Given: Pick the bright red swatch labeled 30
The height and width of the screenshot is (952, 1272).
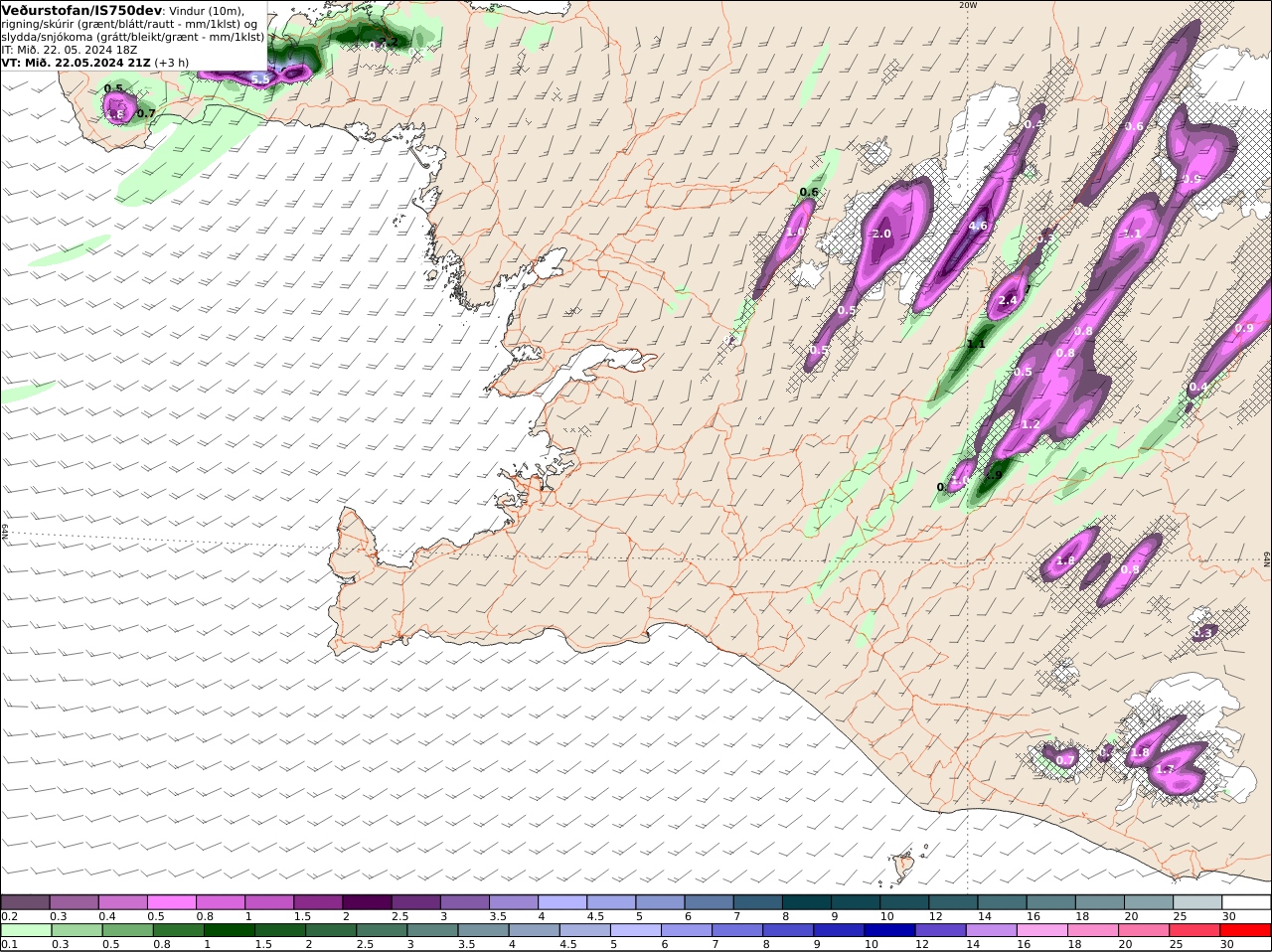Looking at the screenshot, I should pyautogui.click(x=1245, y=930).
